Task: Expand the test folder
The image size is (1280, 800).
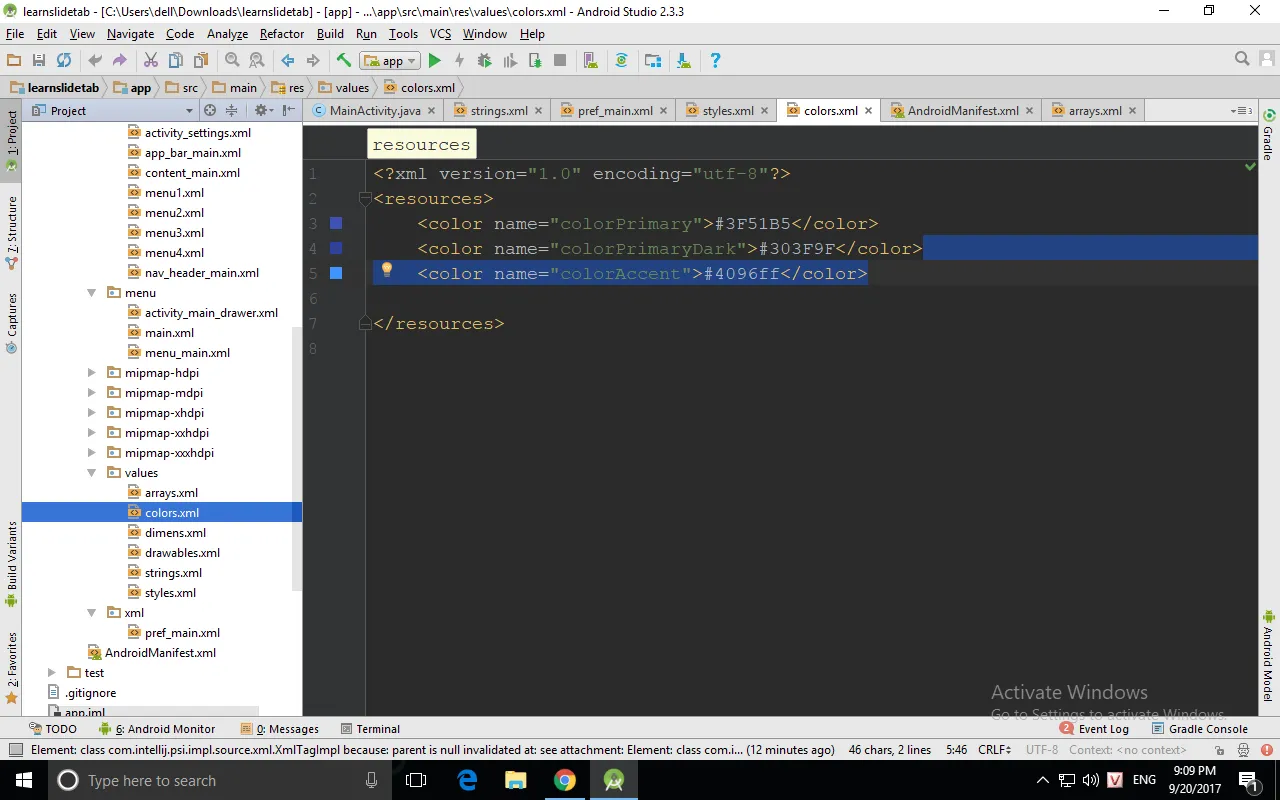Action: 52,673
